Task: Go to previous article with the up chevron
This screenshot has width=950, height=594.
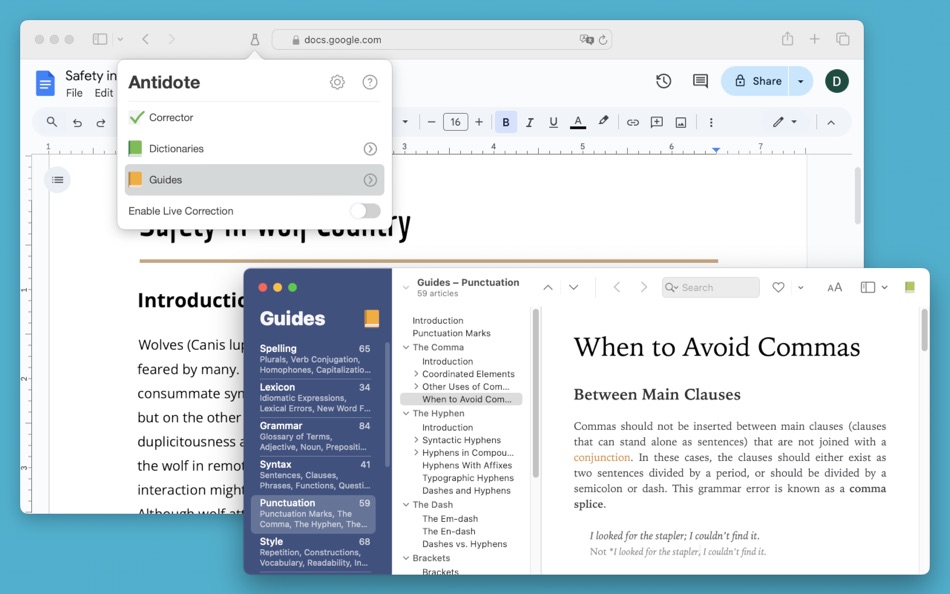Action: pos(548,287)
